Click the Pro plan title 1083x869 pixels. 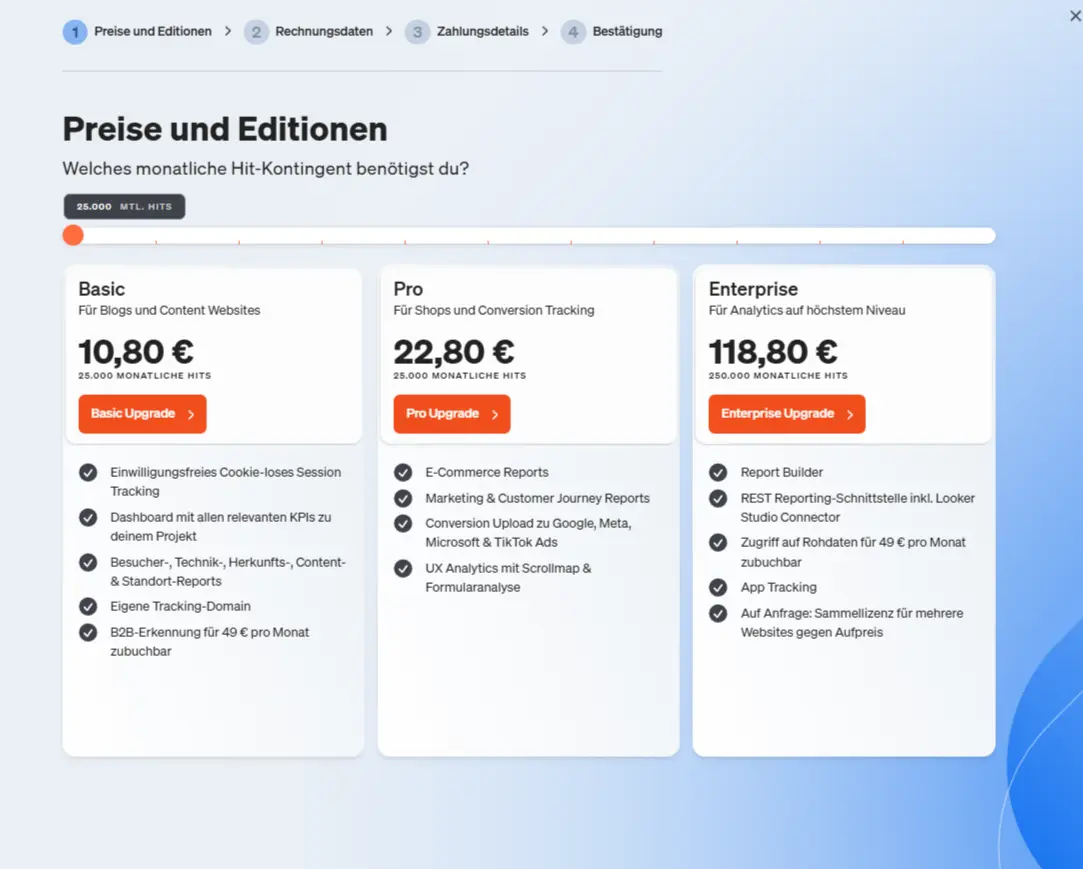pyautogui.click(x=408, y=289)
